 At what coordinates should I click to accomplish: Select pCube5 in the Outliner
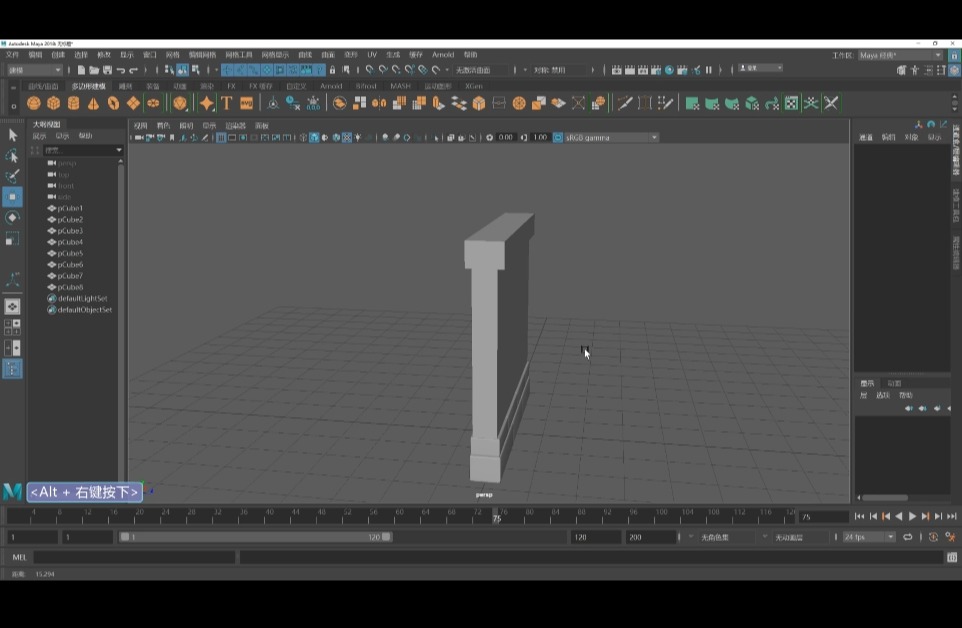click(70, 253)
